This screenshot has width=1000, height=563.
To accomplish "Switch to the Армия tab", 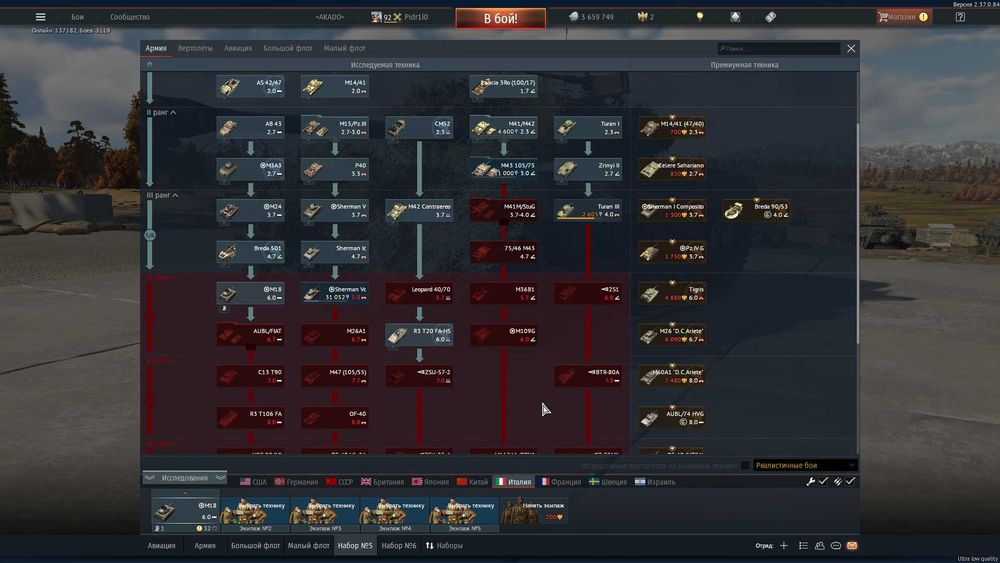I will (x=156, y=48).
